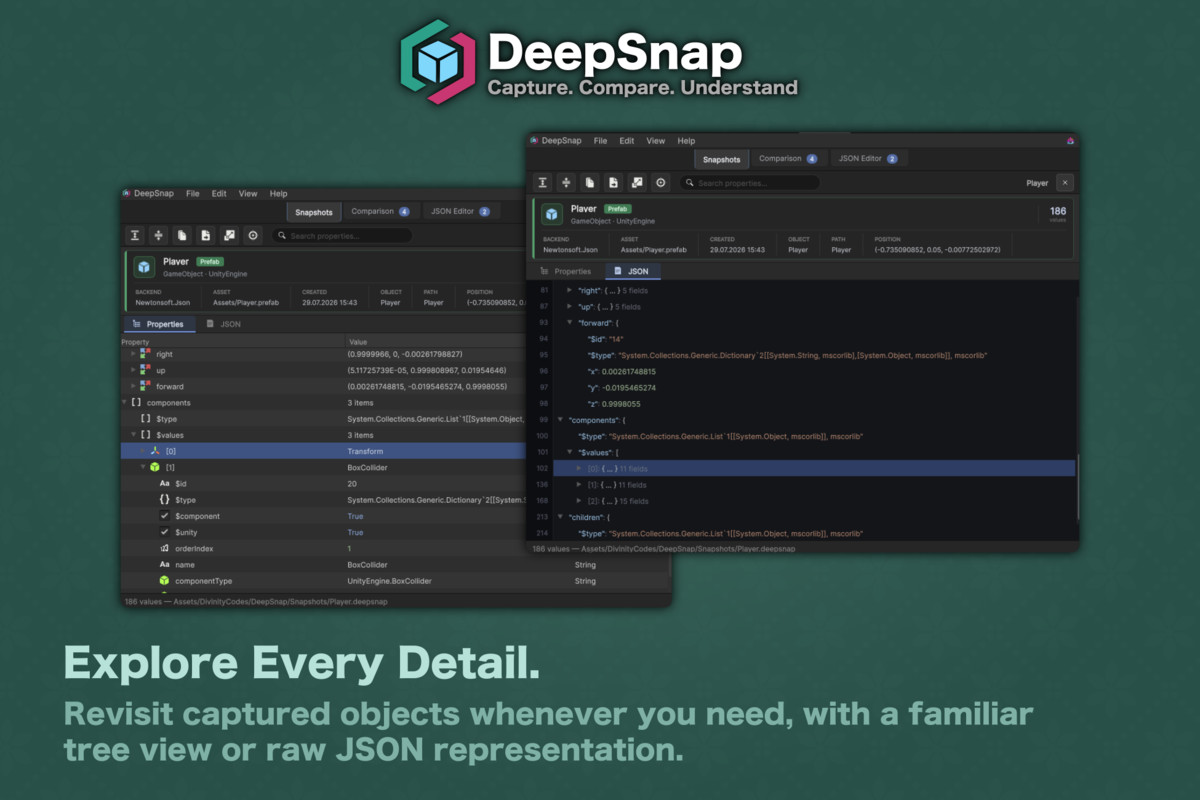Click the save file icon in the Properties window

pos(205,236)
